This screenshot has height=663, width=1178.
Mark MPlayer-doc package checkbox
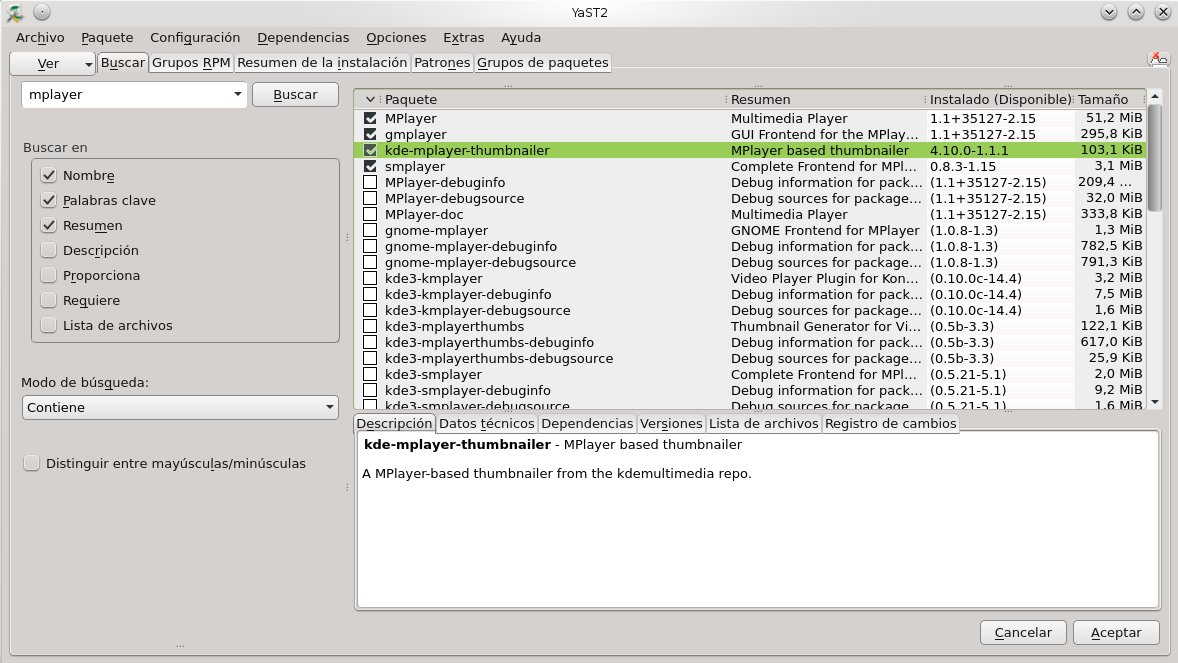click(x=370, y=214)
